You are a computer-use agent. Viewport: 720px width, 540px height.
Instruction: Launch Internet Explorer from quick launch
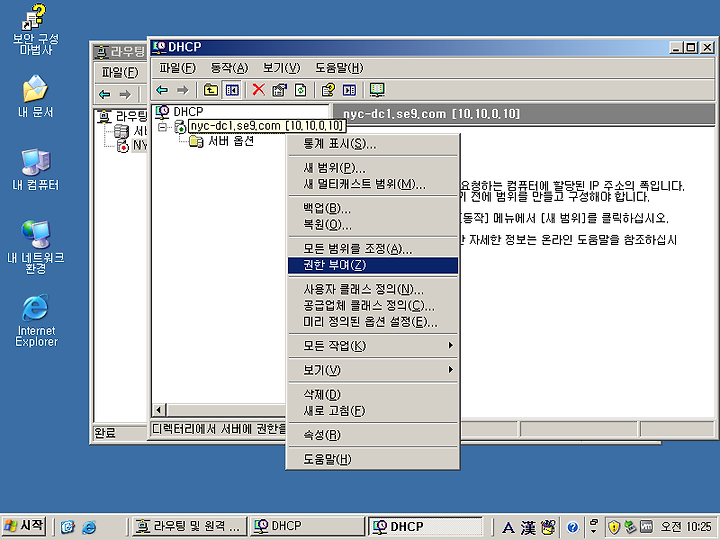pos(89,527)
